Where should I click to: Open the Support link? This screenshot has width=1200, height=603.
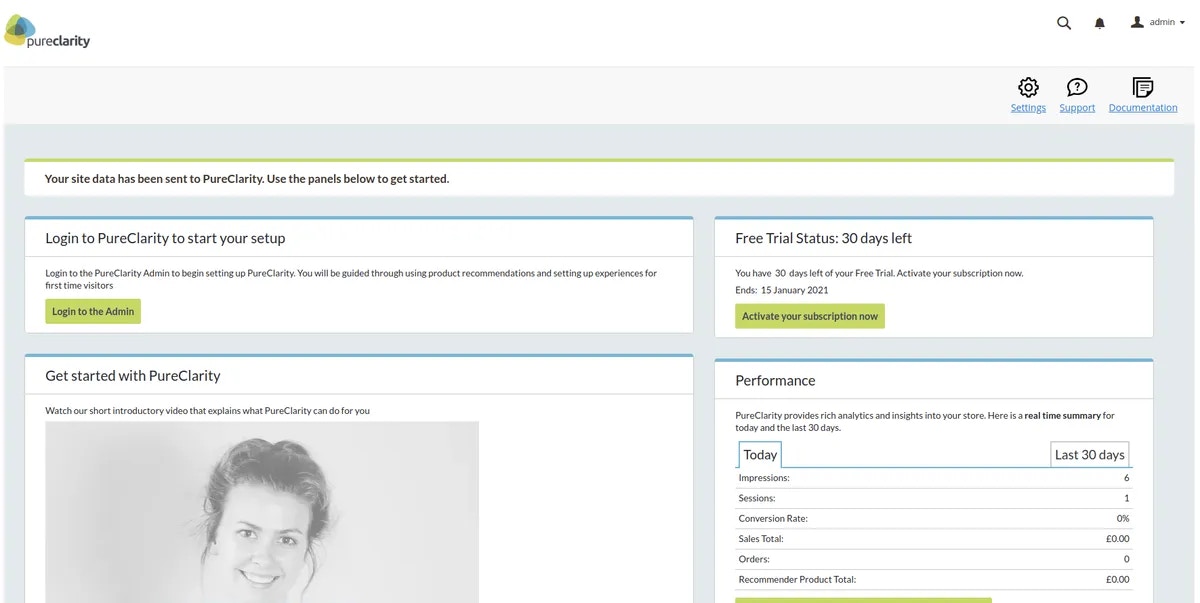tap(1077, 108)
